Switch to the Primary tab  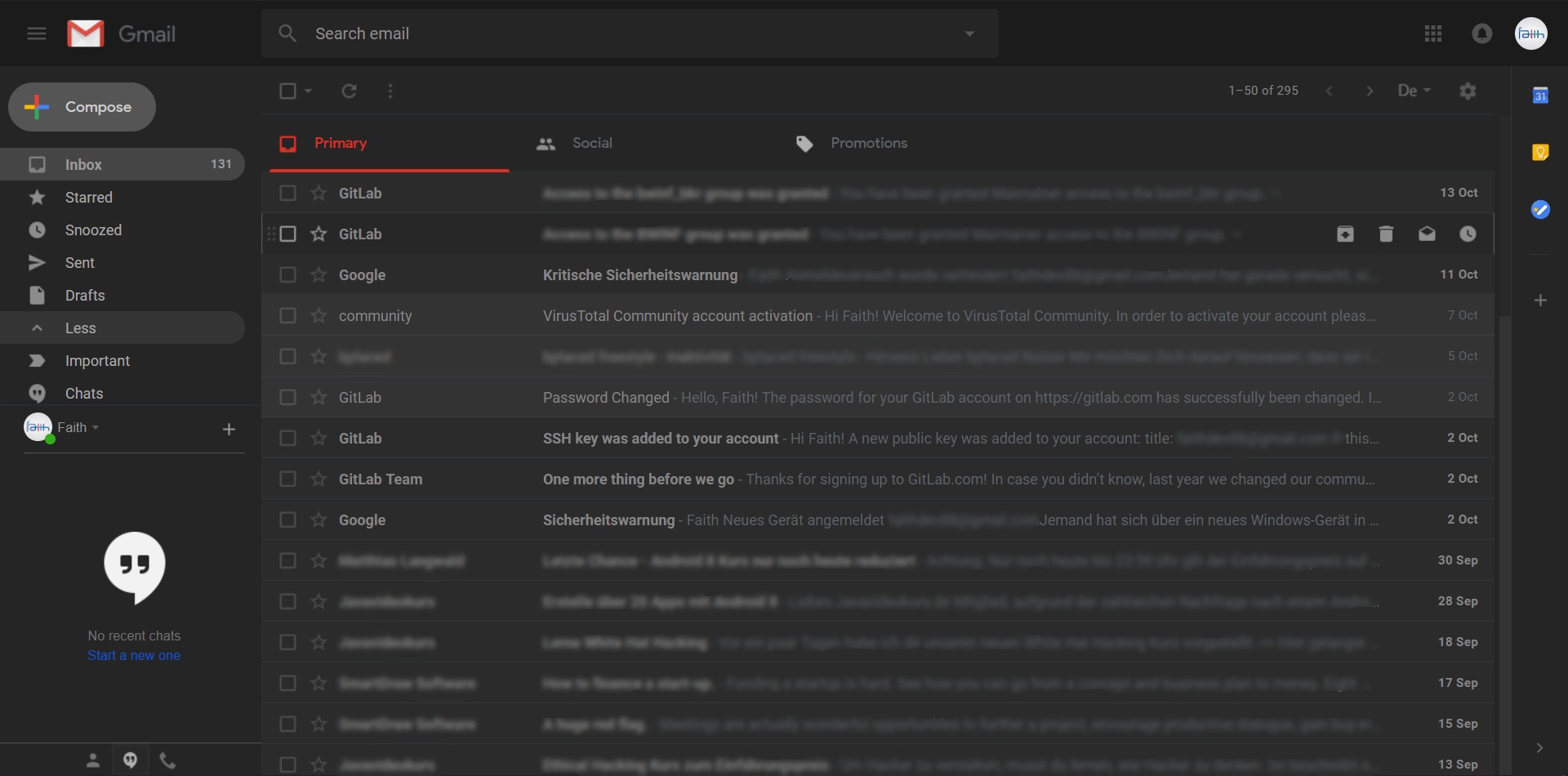[x=390, y=143]
